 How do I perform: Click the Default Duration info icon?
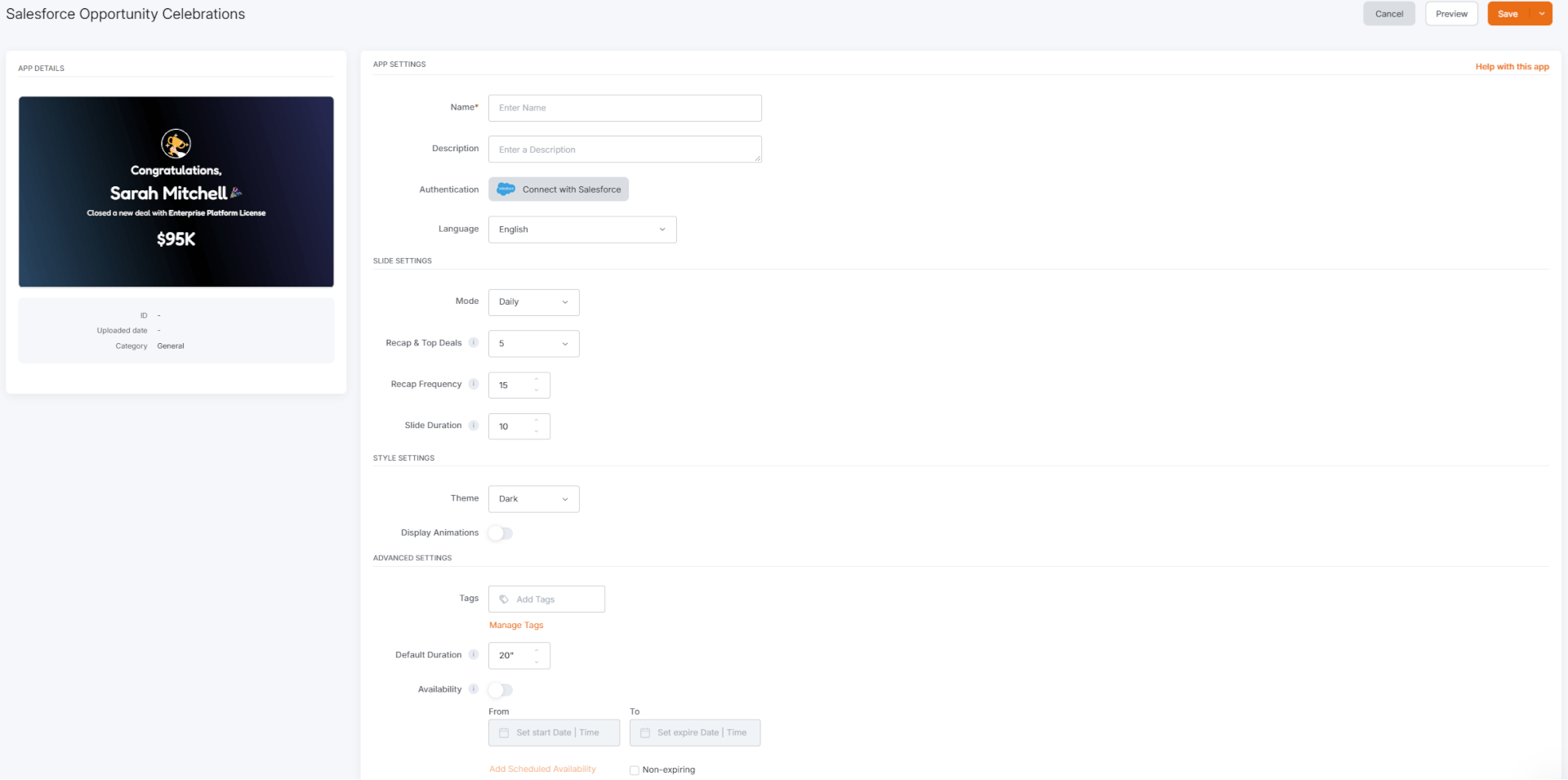coord(474,655)
